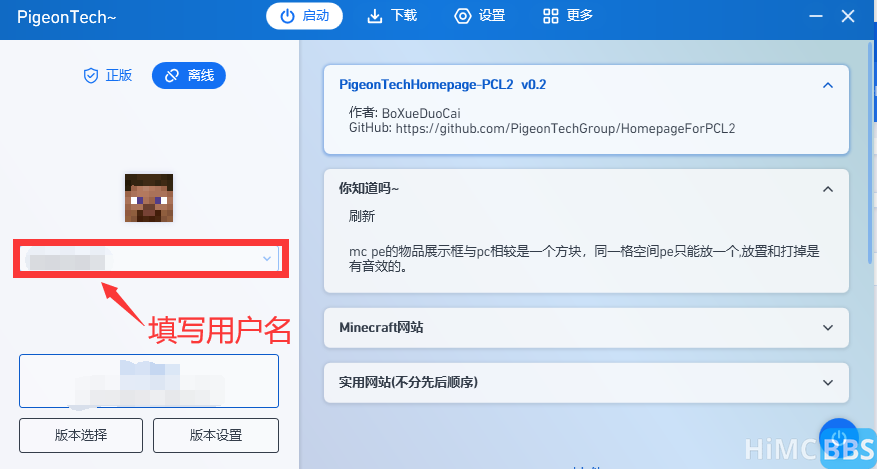Open 版本选择 version selection
The width and height of the screenshot is (877, 469).
tap(81, 435)
